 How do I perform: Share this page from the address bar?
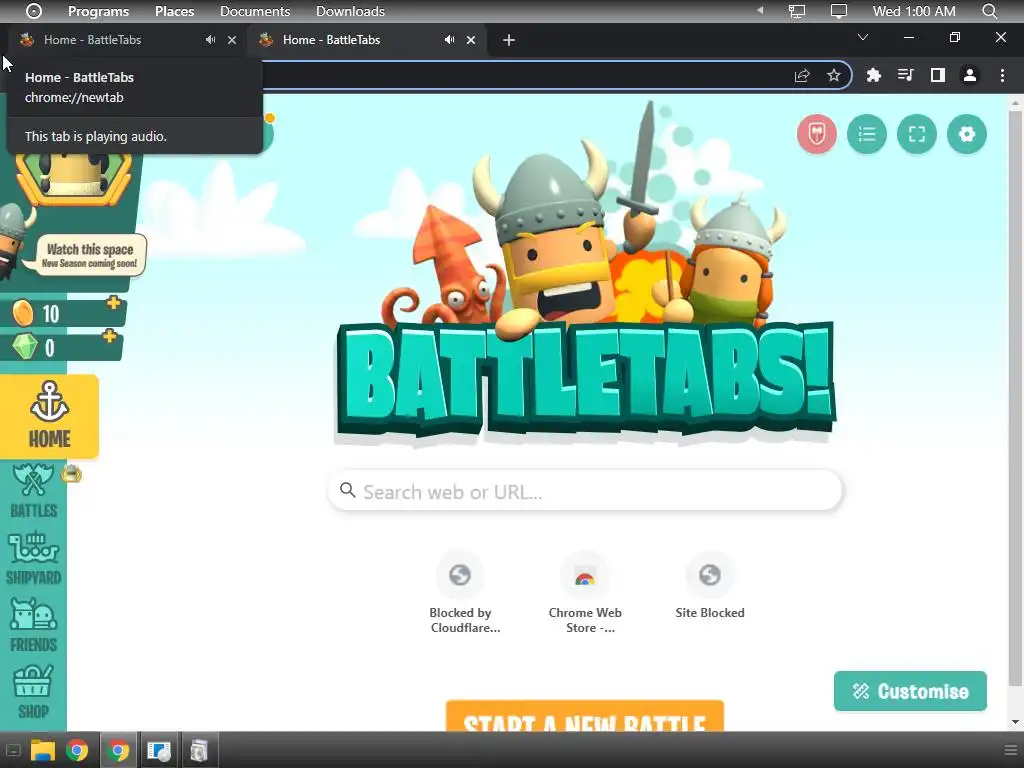point(802,76)
